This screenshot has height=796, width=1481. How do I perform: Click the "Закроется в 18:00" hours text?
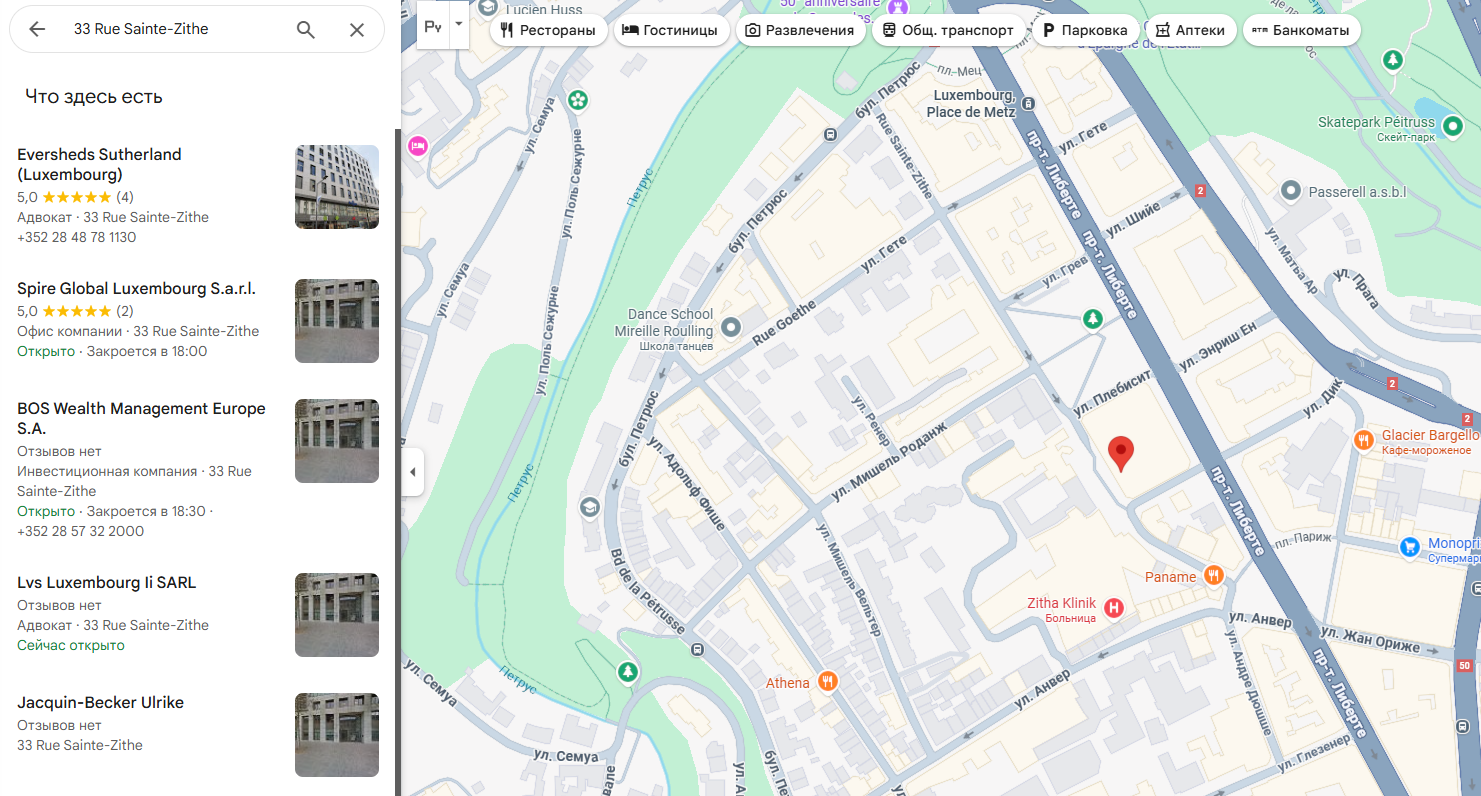(x=147, y=351)
